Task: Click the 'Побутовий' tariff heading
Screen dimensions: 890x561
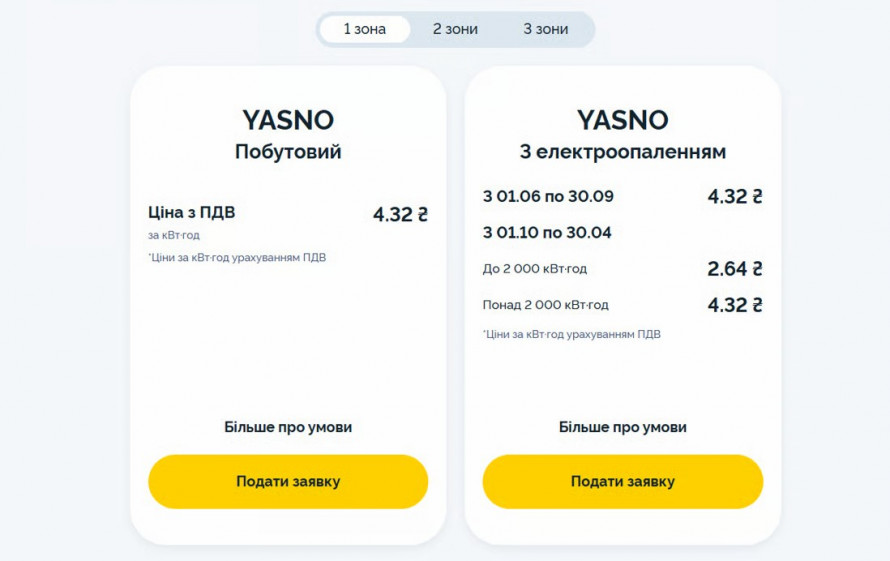Action: point(288,152)
